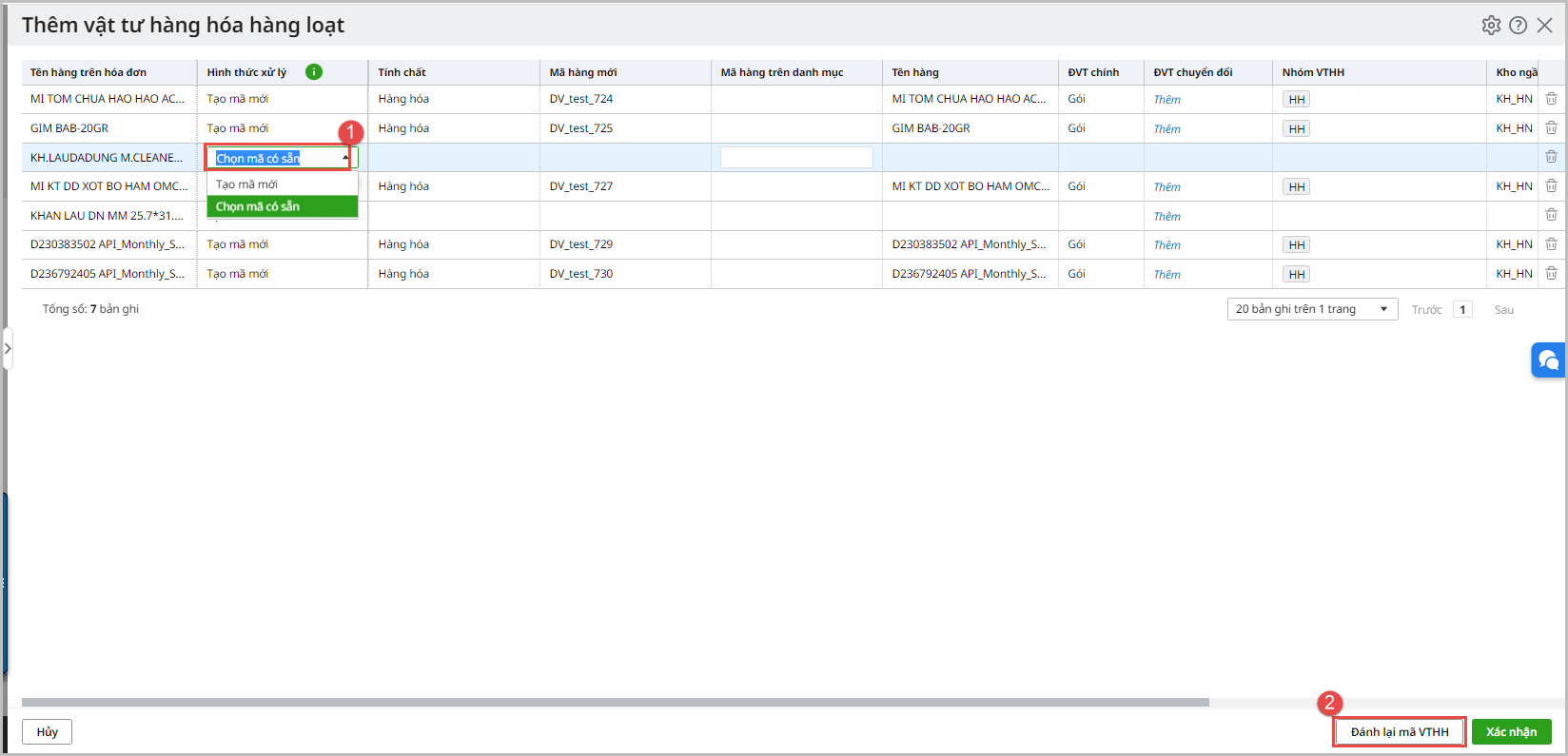Click the Hủy button
Screen dimensions: 1568x756
[x=47, y=731]
